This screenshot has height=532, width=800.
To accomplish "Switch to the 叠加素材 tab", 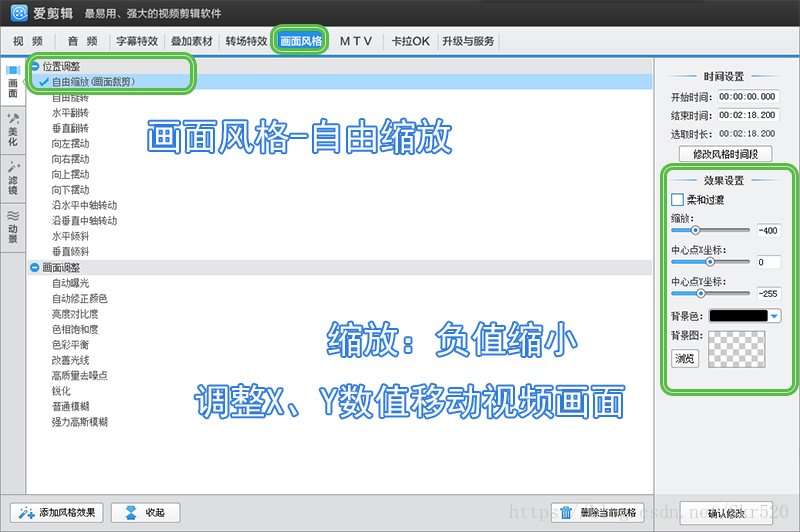I will [191, 41].
